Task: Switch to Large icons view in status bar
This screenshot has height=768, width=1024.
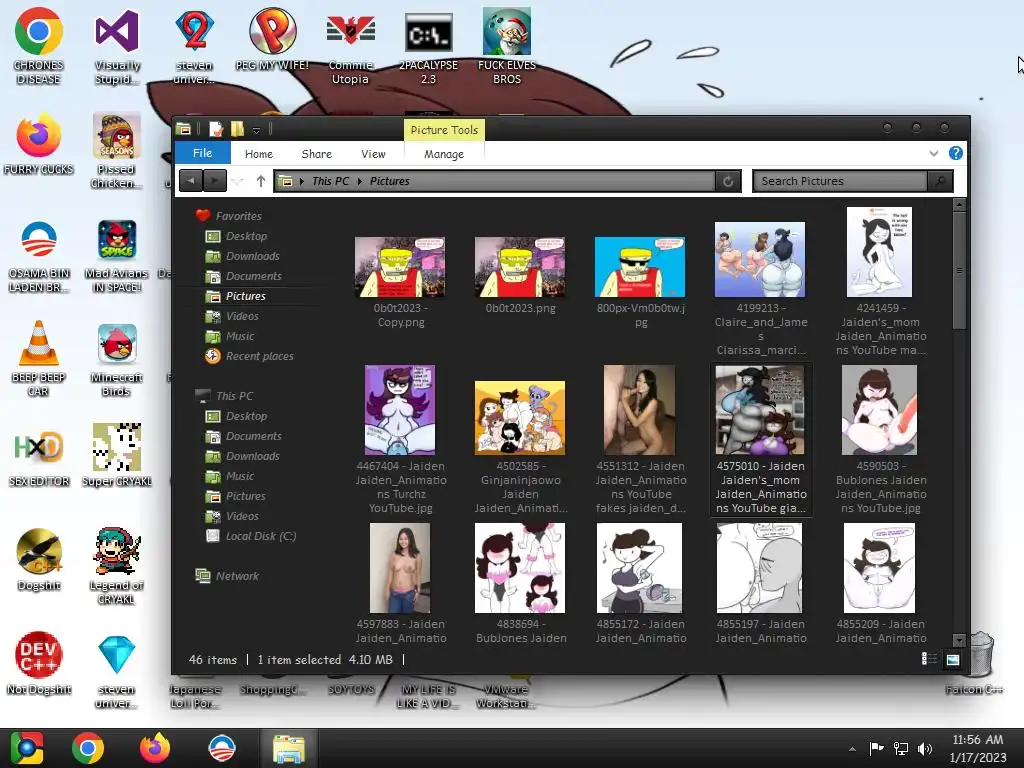Action: (953, 659)
